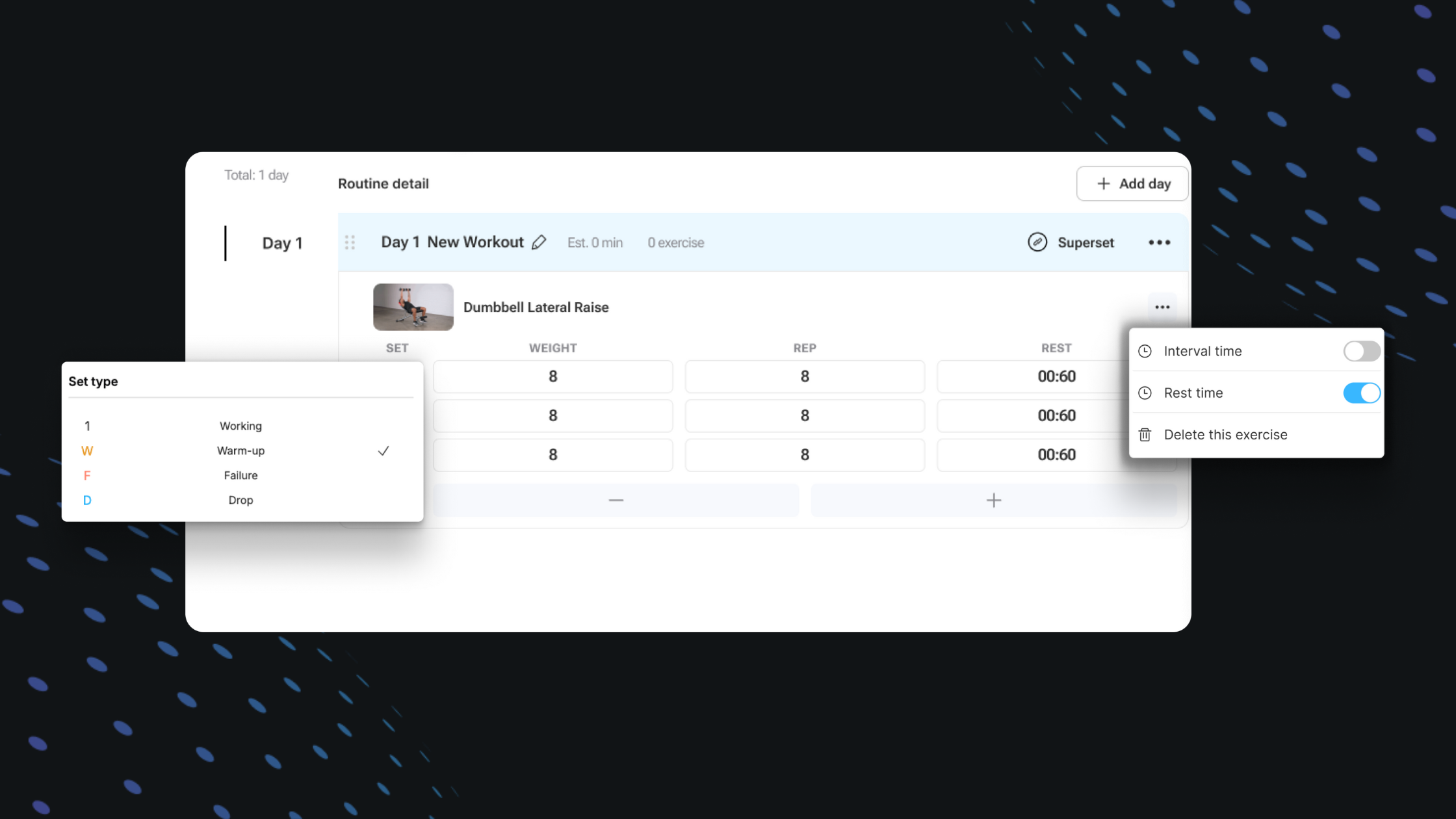1456x819 pixels.
Task: Click the first row weight field
Action: (553, 376)
